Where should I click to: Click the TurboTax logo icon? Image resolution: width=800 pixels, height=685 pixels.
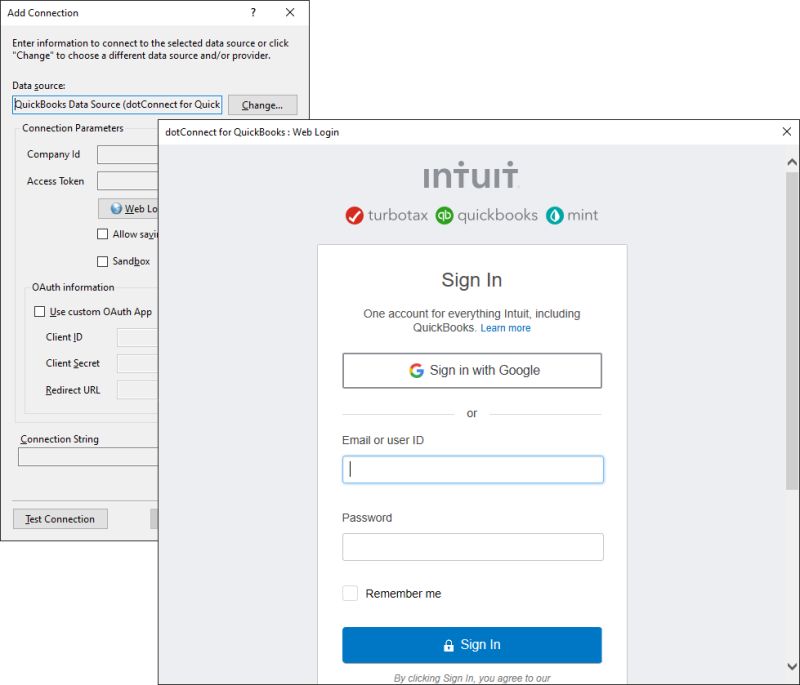point(352,215)
